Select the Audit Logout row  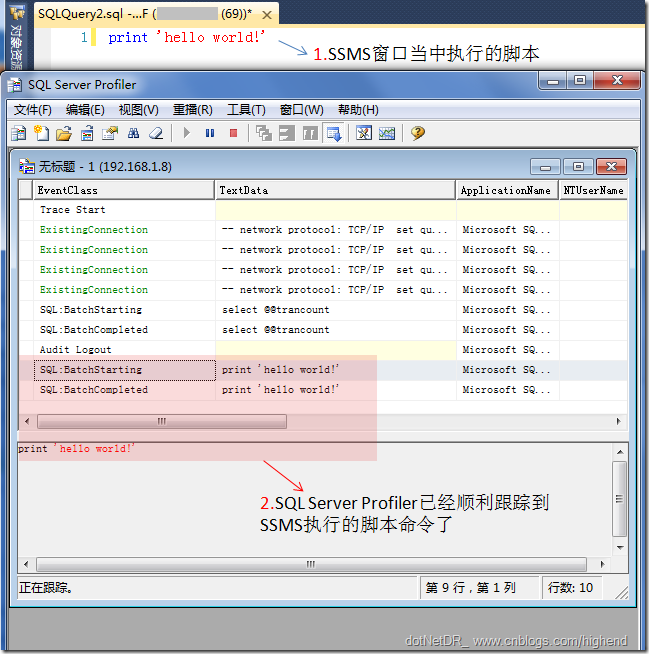tap(323, 350)
